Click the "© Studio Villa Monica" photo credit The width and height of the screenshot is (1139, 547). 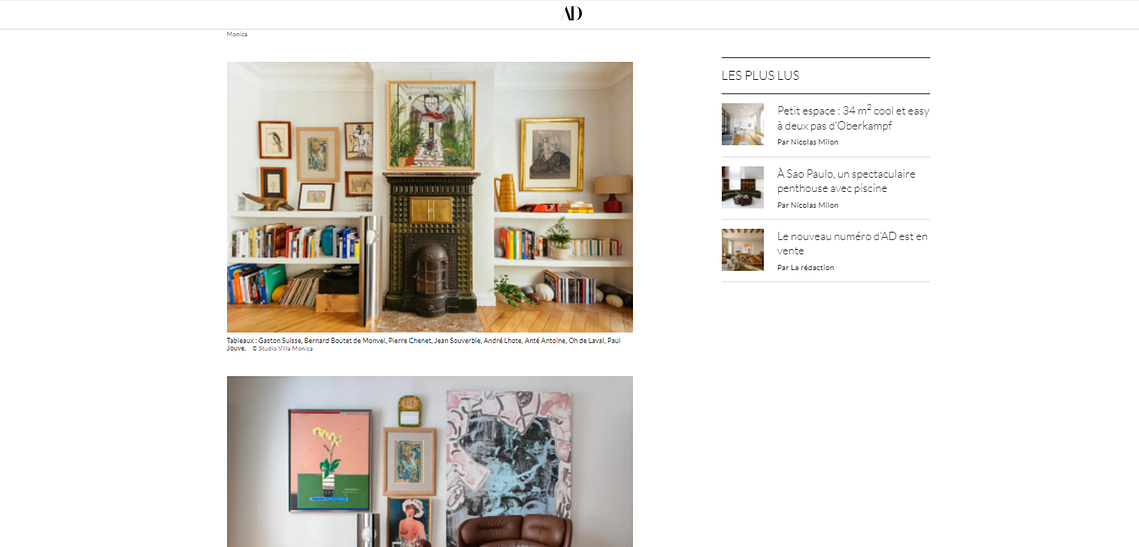pyautogui.click(x=283, y=349)
